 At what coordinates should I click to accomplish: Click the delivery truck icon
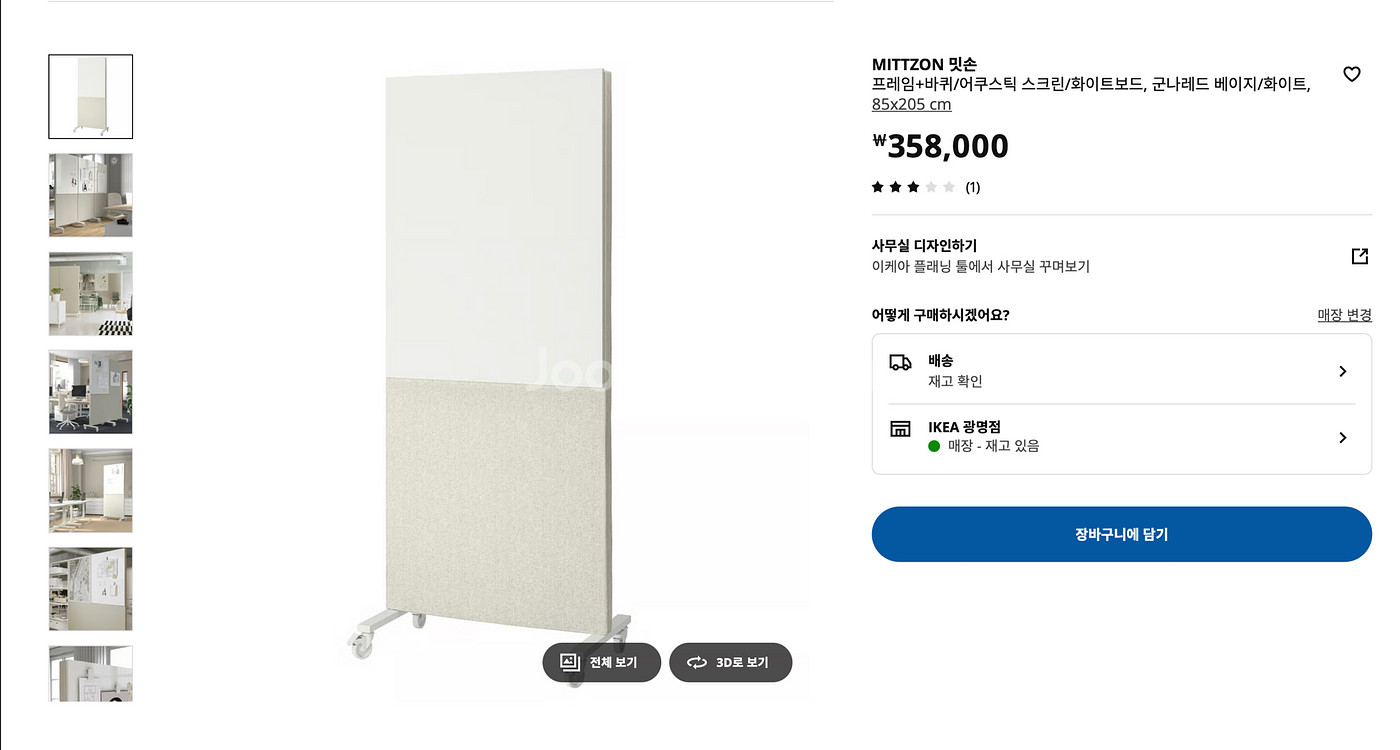900,363
